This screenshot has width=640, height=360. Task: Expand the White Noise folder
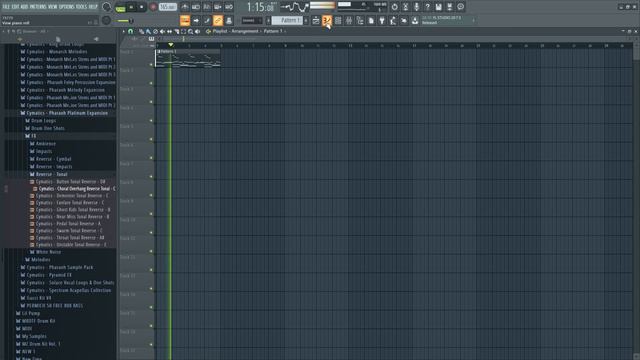[45, 252]
